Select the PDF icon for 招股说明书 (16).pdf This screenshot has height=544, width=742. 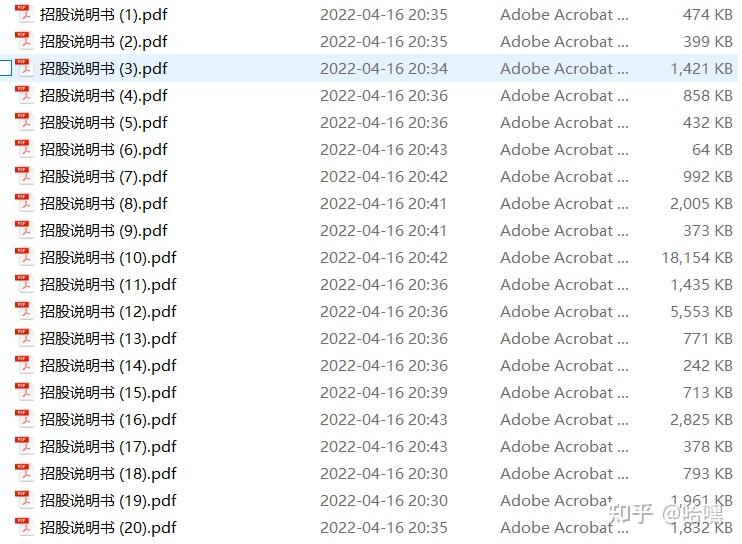24,419
